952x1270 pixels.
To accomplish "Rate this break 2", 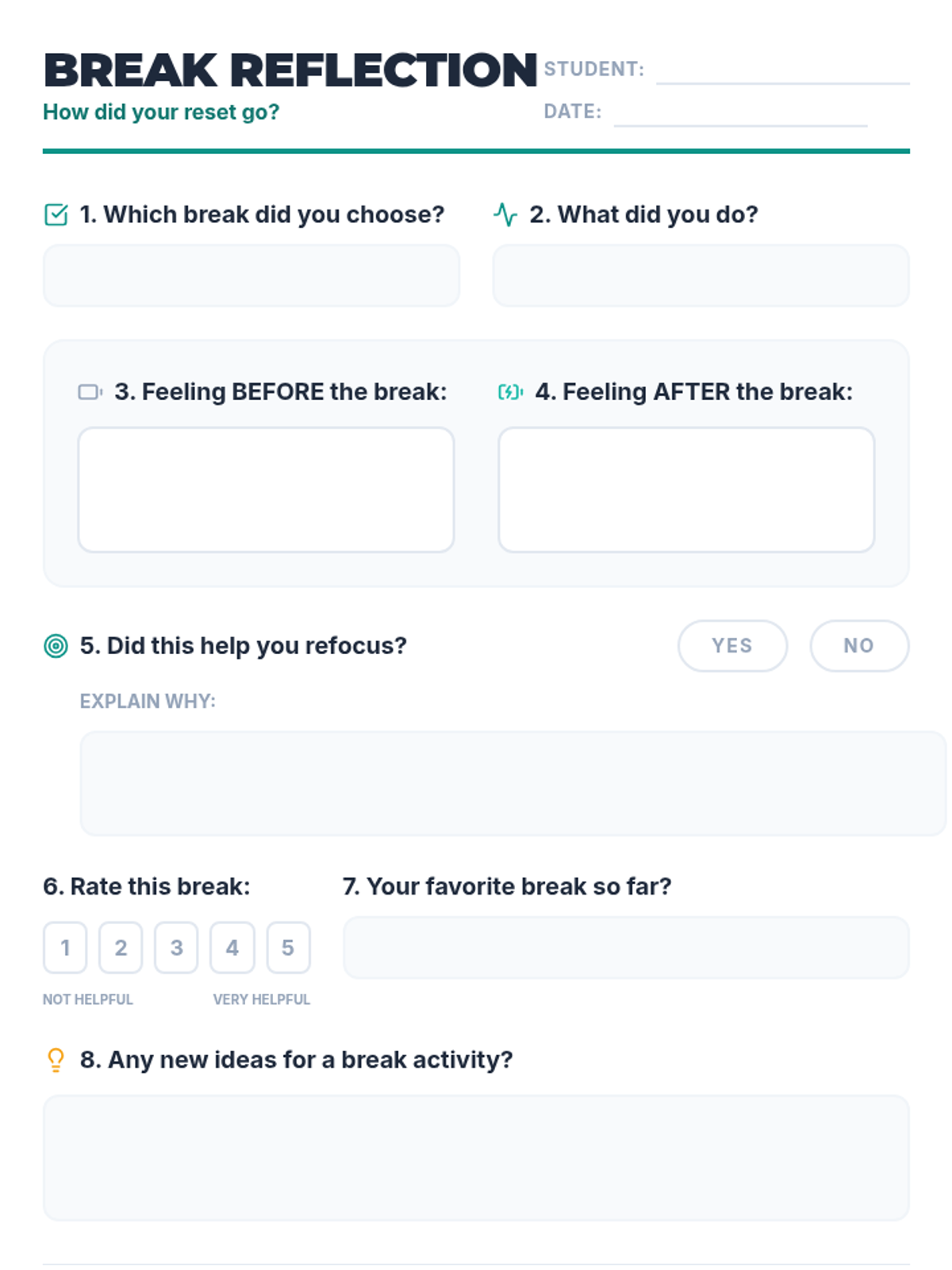I will click(121, 948).
